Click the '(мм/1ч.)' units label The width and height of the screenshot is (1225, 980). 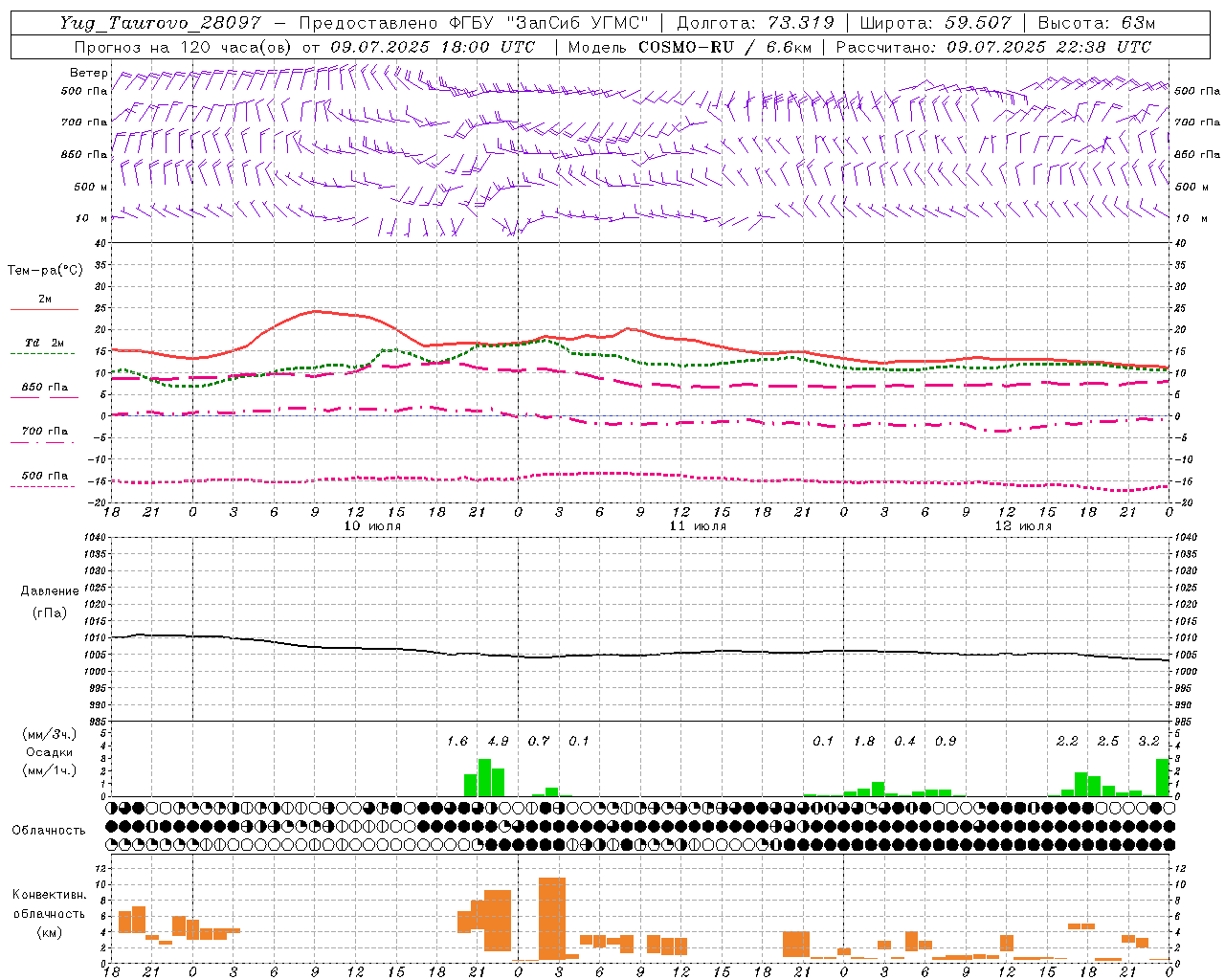pos(50,770)
